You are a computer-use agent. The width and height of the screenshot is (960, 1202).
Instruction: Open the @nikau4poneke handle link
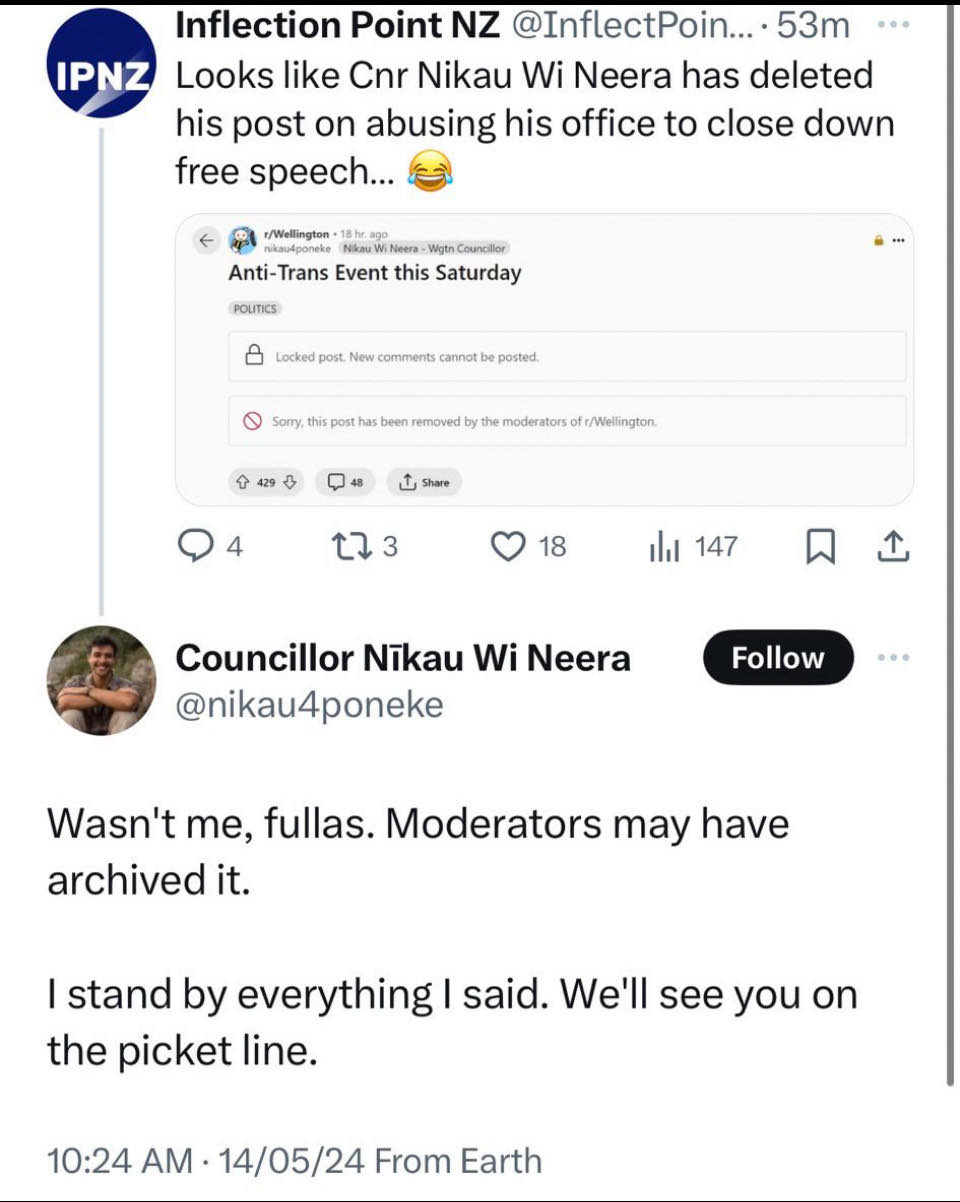(309, 705)
